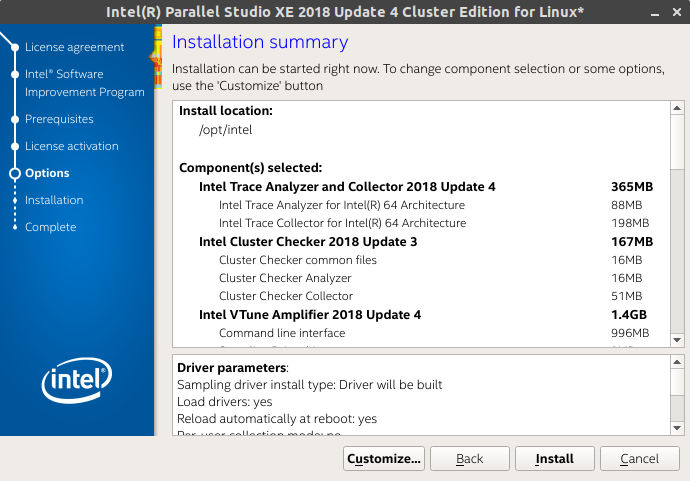Close the installer window
Screen dimensions: 690x481
tap(677, 12)
